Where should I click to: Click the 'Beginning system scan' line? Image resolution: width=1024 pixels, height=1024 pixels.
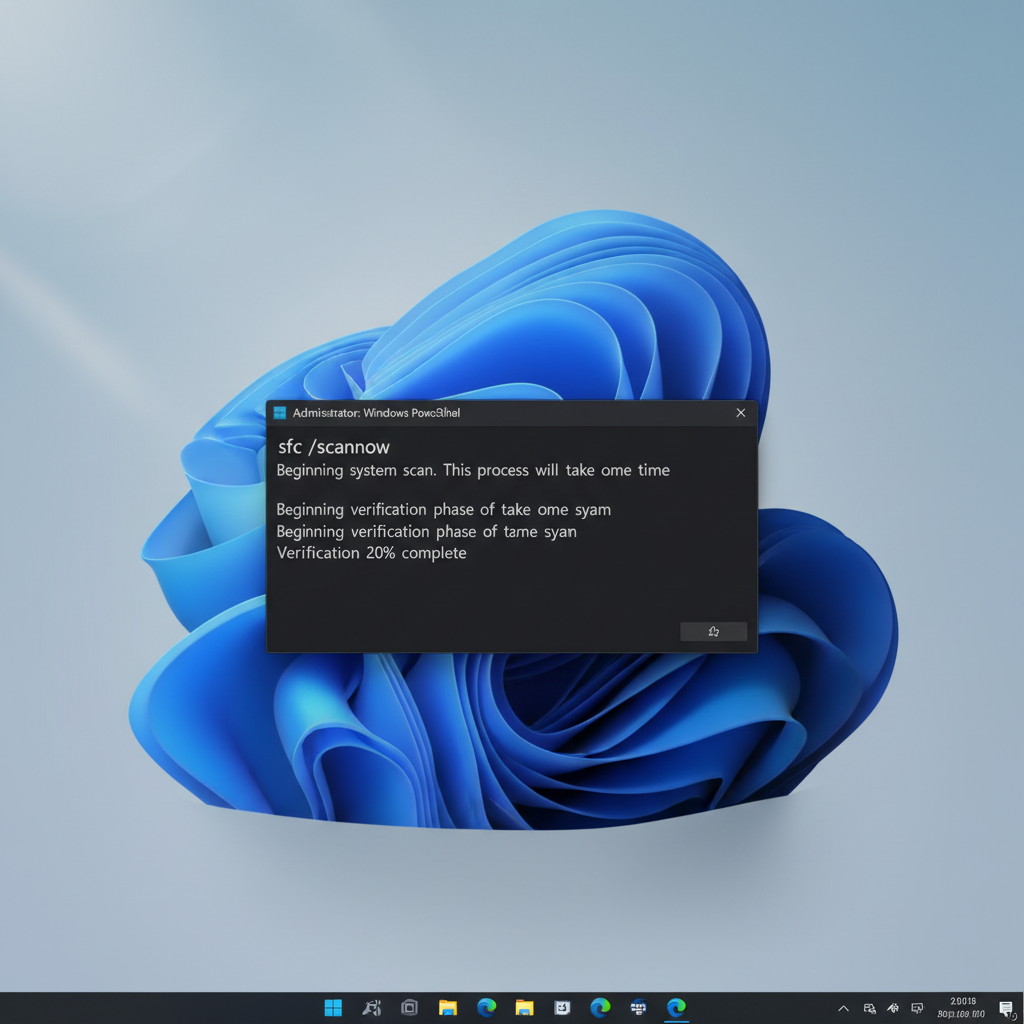click(473, 470)
